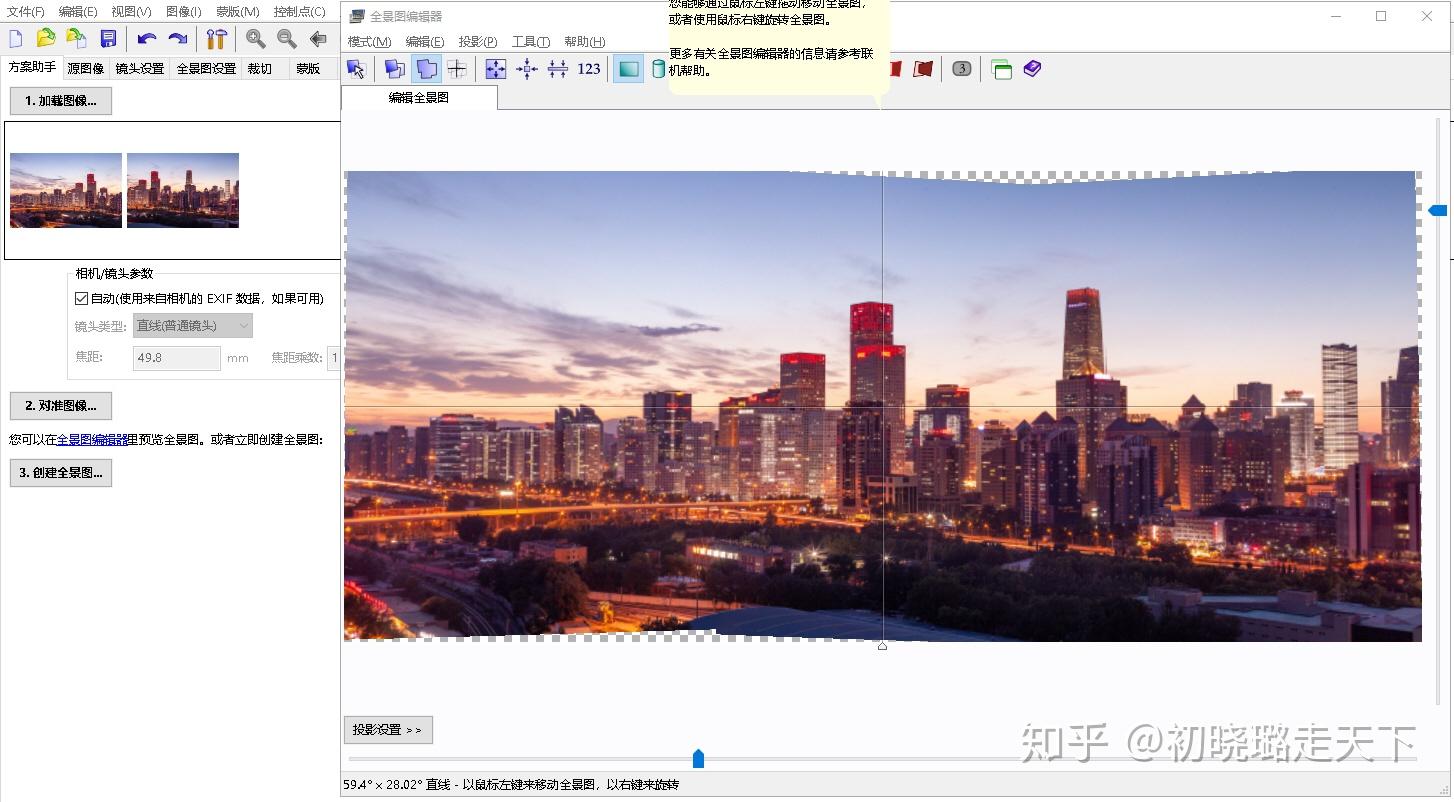Click the 3. Create panorama button
The height and width of the screenshot is (802, 1454).
point(61,473)
